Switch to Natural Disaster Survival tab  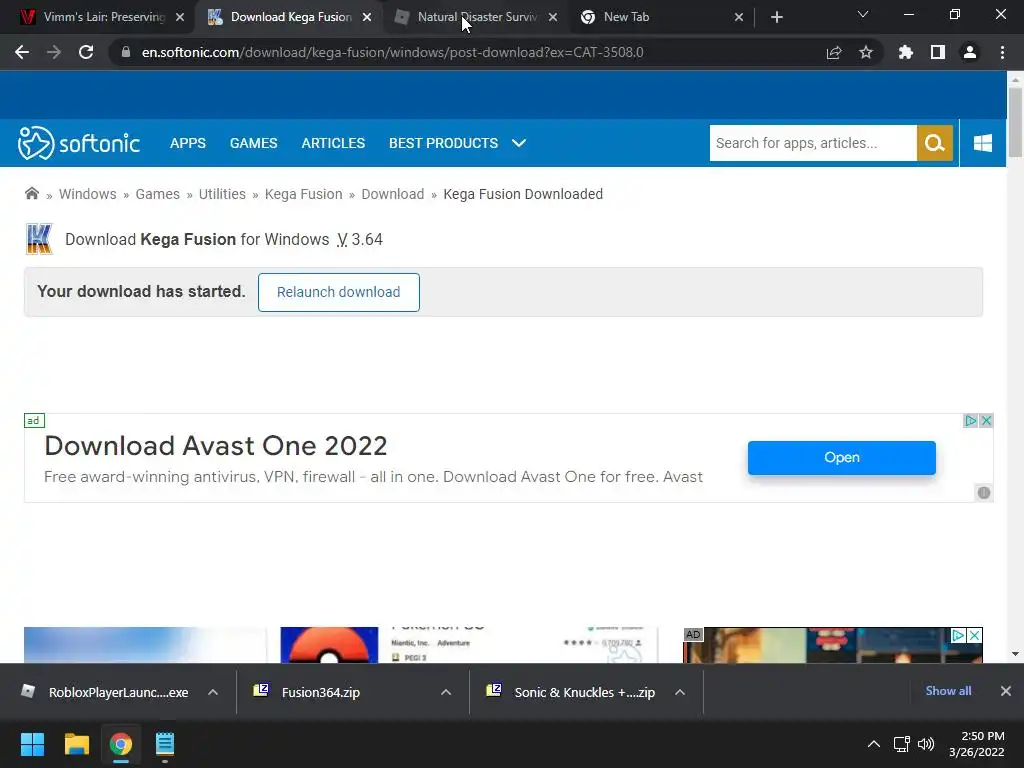click(x=477, y=17)
